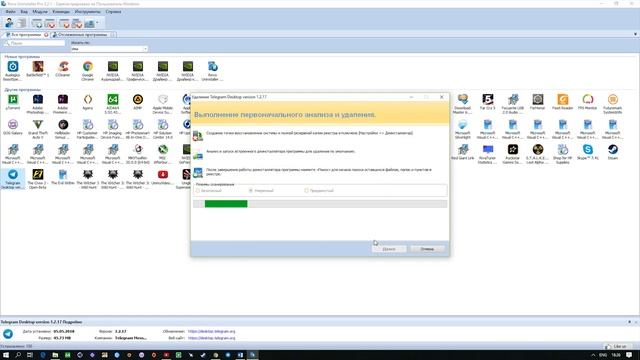Viewport: 640px width, 360px height.
Task: Open Windows notification center icon
Action: [629, 355]
